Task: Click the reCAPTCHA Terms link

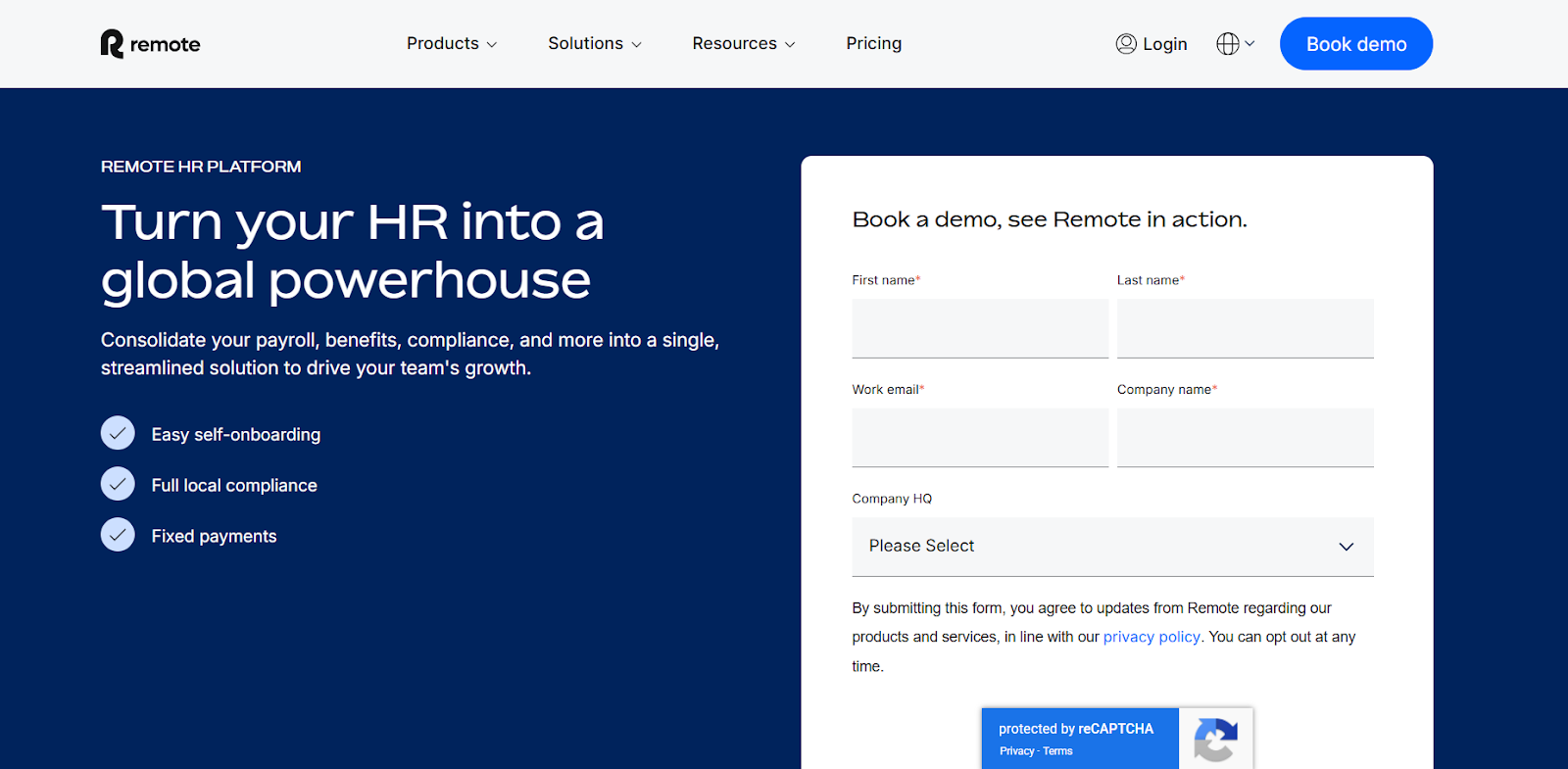Action: coord(1057,751)
